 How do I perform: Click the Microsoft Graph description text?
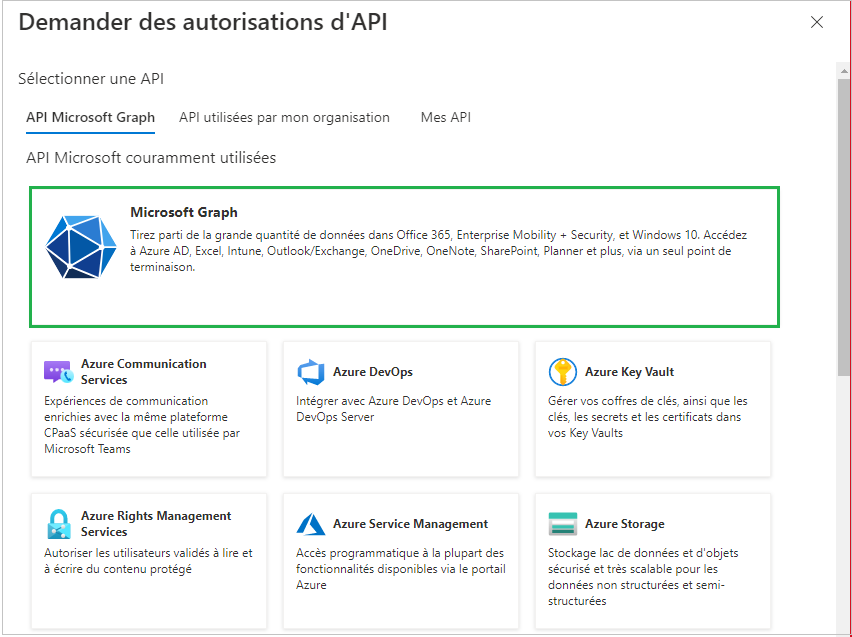[438, 251]
